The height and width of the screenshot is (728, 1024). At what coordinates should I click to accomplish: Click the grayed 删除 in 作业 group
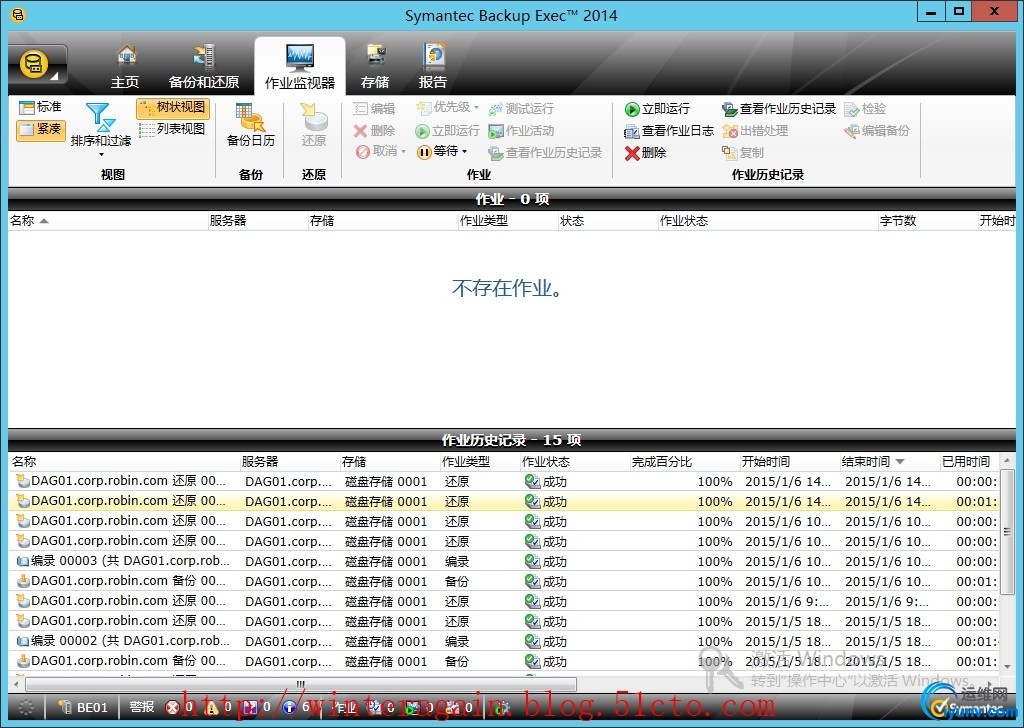coord(374,131)
